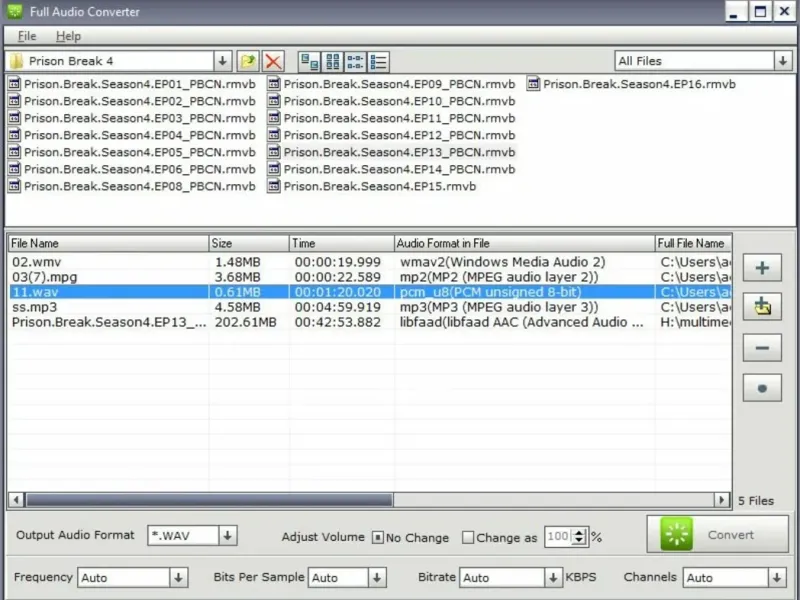Click mp2(MP2 (MPEG audio layer 2)) cell

[x=499, y=277]
